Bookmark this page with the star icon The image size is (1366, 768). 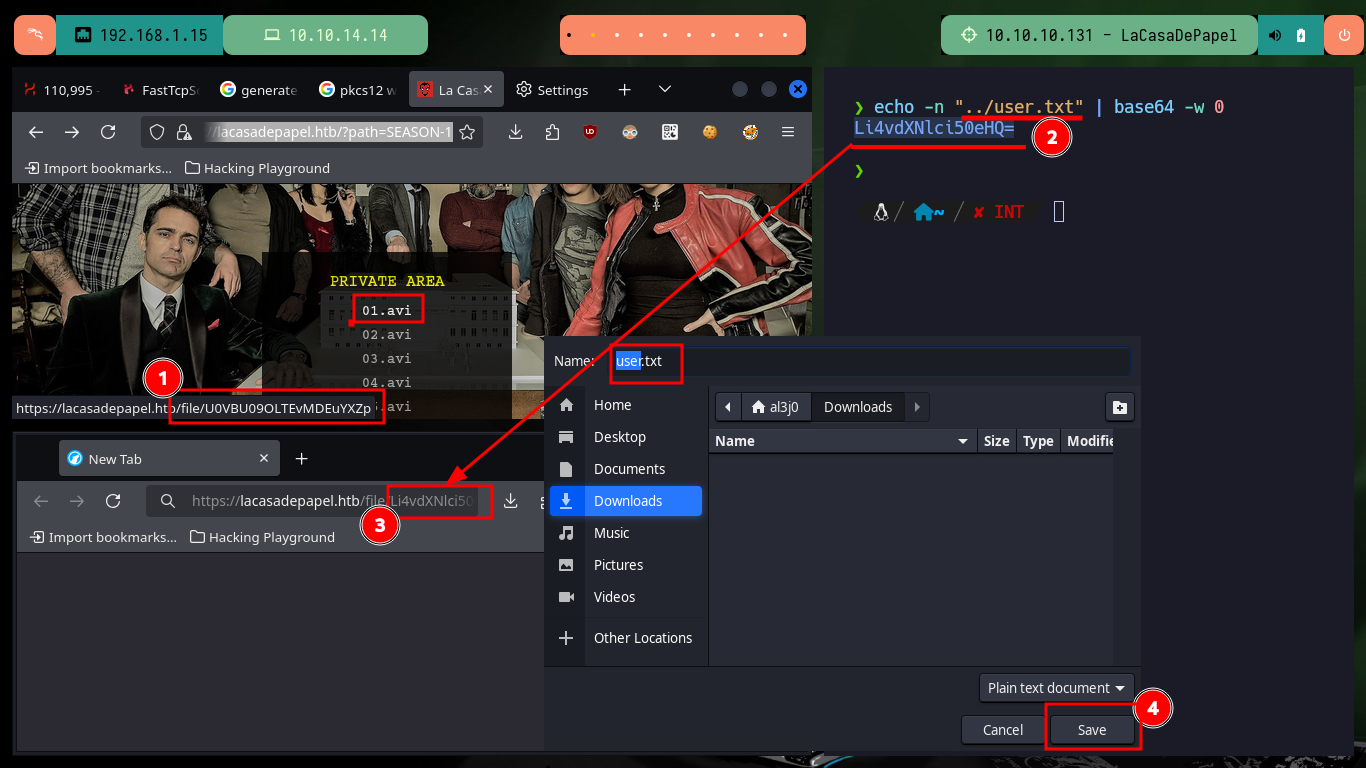pyautogui.click(x=467, y=132)
